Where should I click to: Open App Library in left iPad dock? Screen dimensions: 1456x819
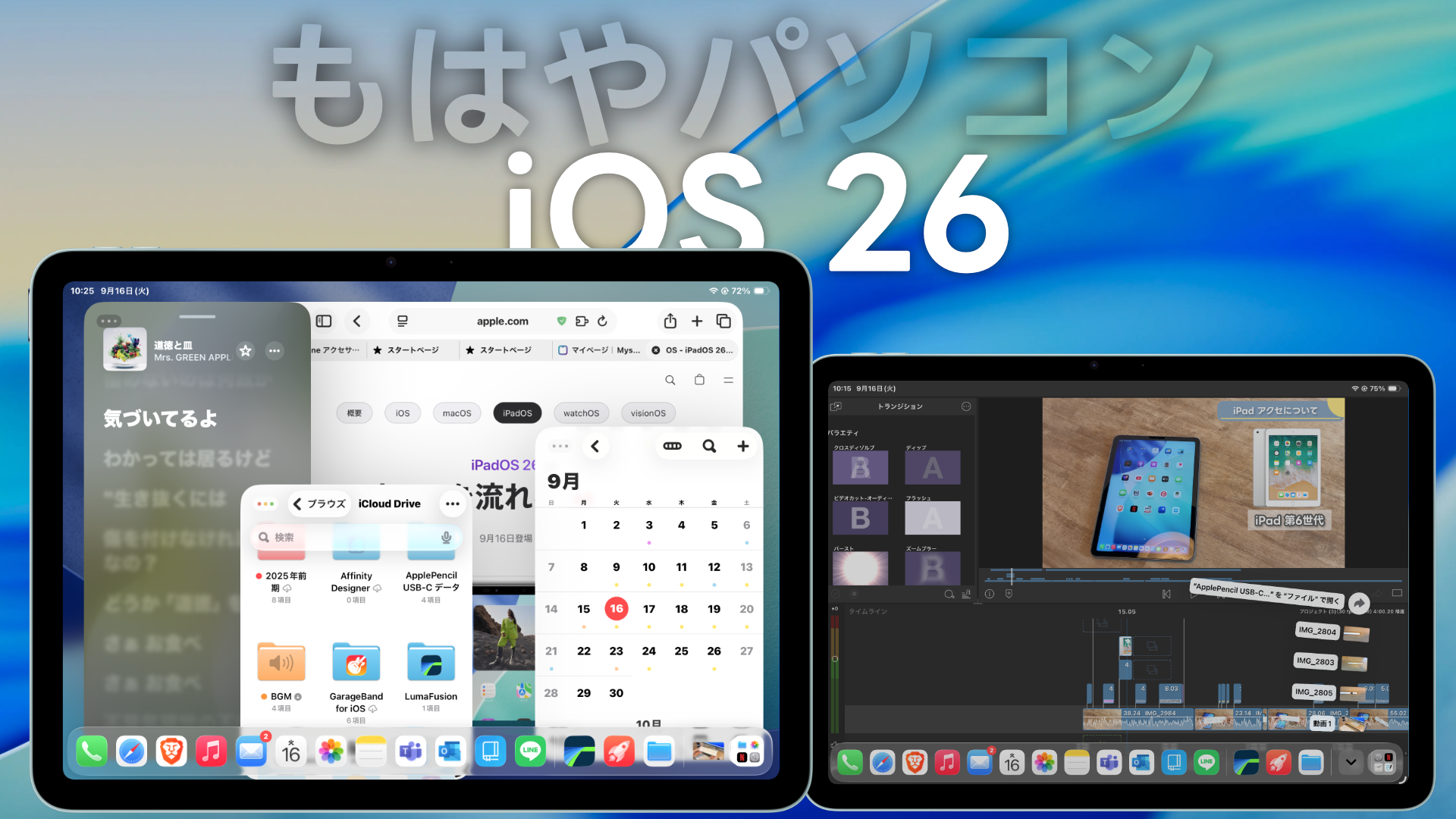(x=748, y=752)
